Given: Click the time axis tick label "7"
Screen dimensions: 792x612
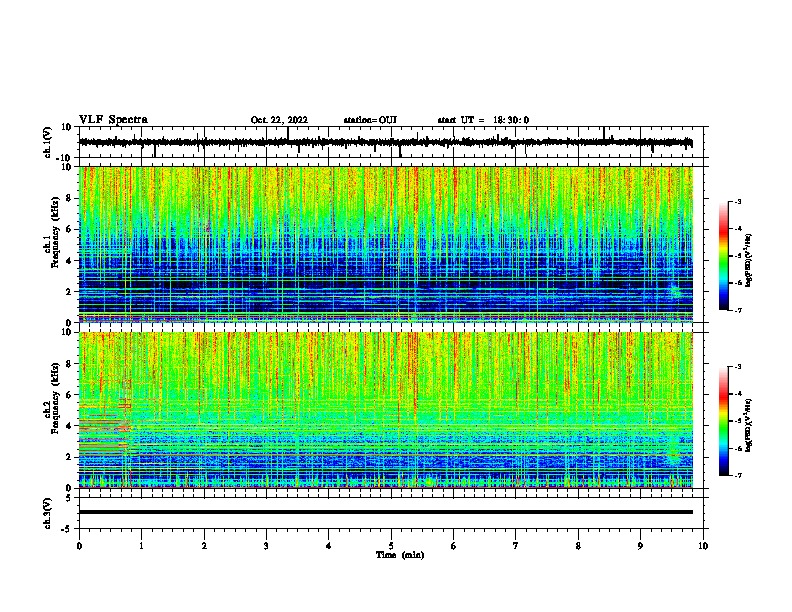Looking at the screenshot, I should click(516, 546).
